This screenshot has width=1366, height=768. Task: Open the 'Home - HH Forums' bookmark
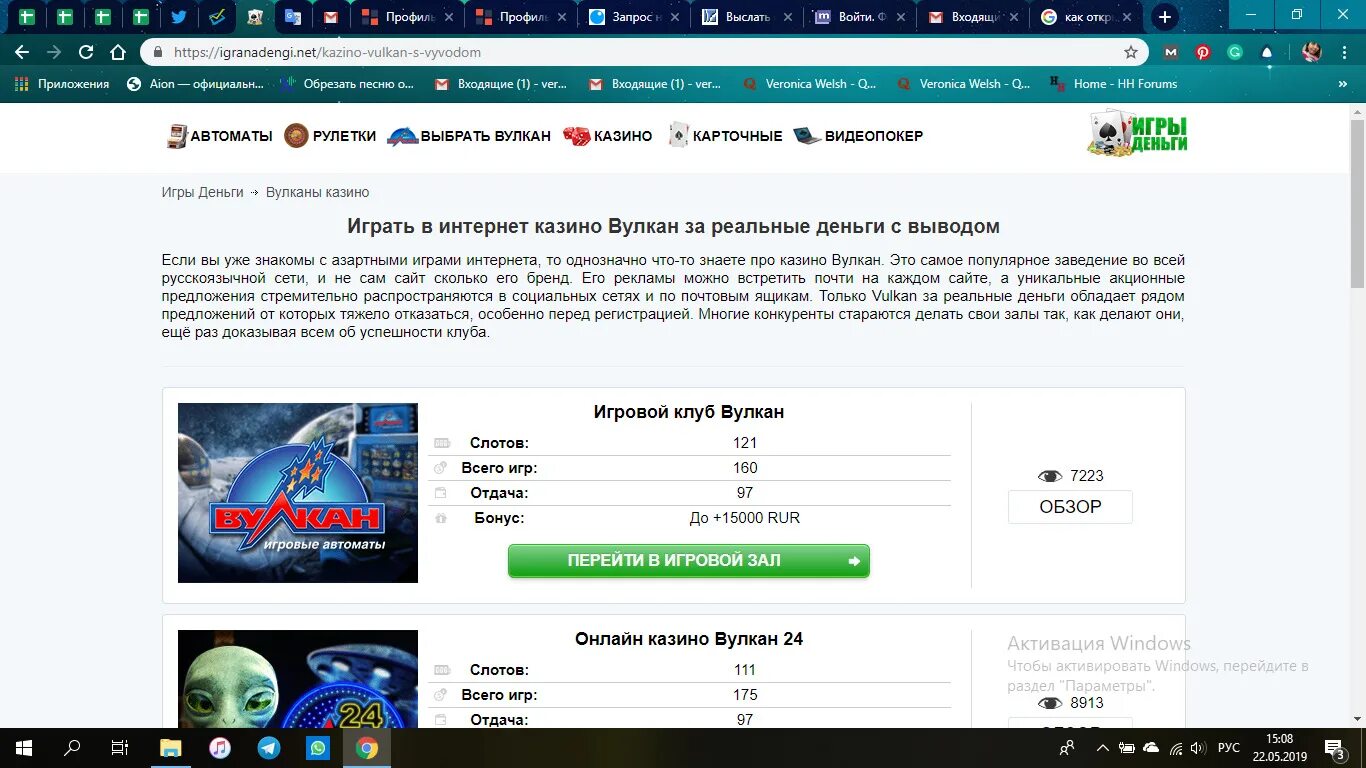pos(1114,84)
